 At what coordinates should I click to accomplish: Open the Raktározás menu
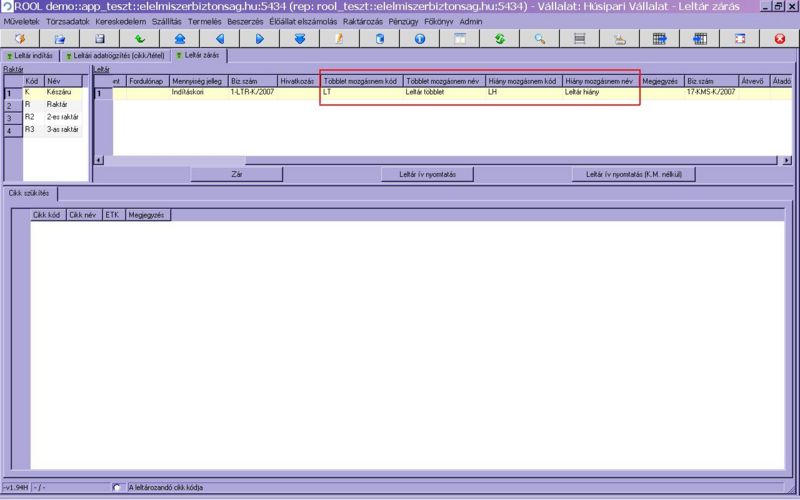pyautogui.click(x=362, y=21)
